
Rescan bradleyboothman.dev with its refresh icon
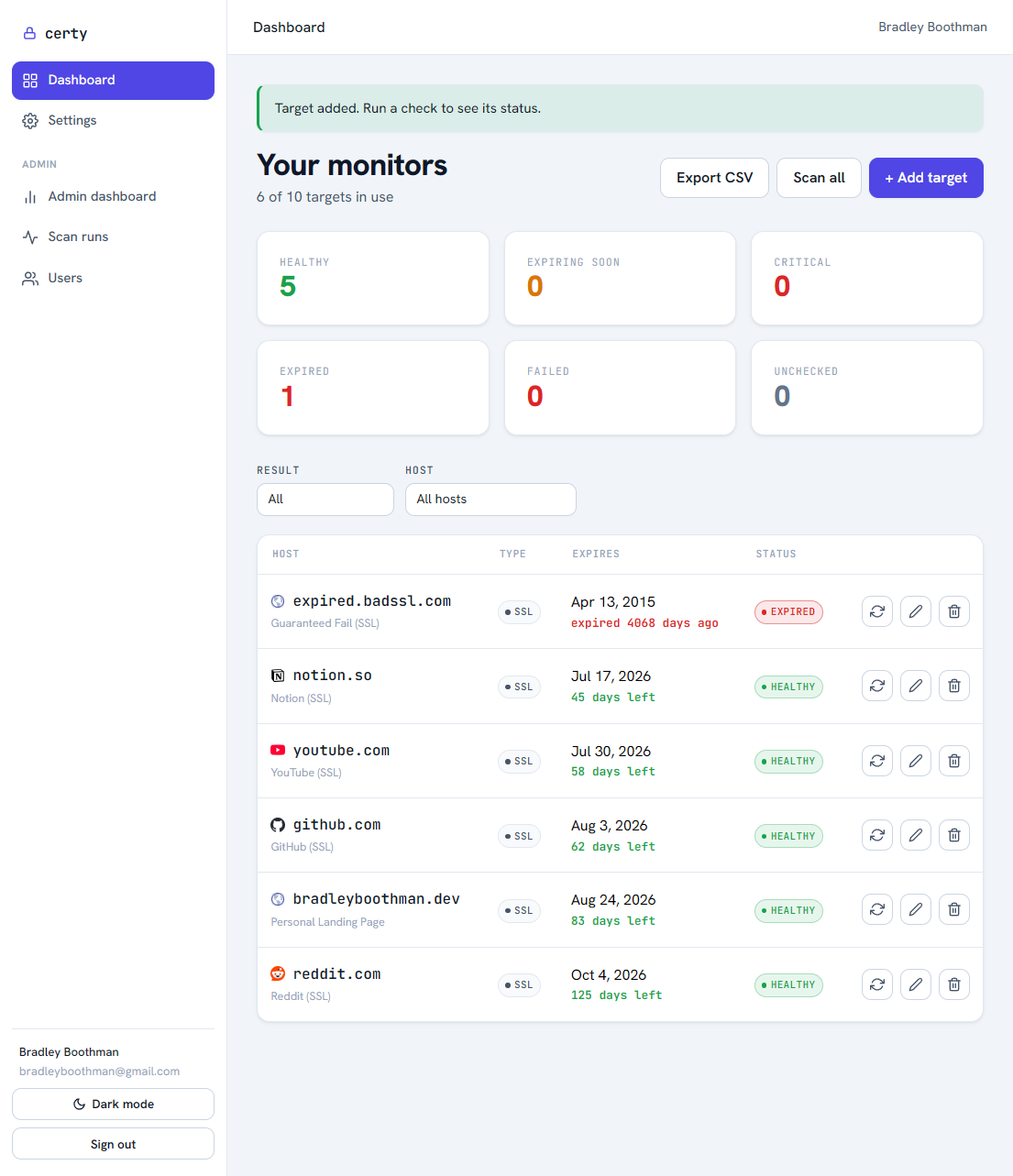877,909
